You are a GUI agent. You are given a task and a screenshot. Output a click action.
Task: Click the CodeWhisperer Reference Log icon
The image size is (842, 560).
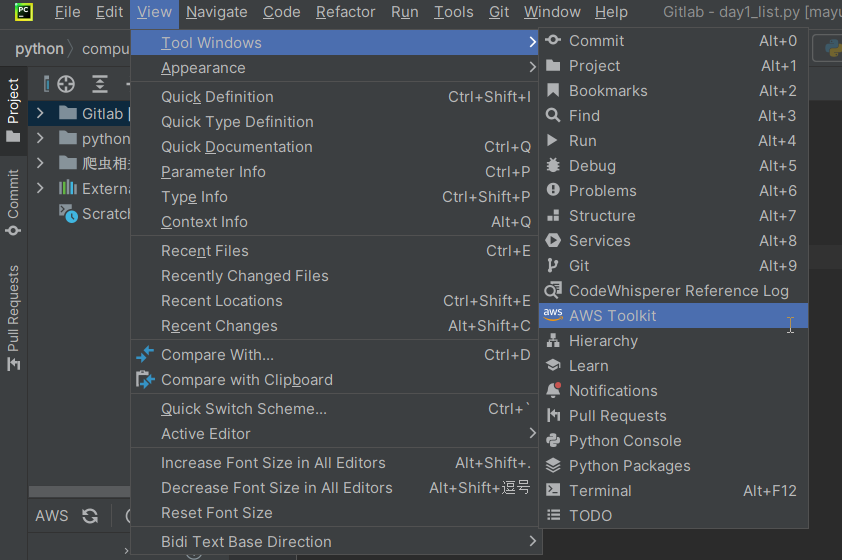point(553,290)
